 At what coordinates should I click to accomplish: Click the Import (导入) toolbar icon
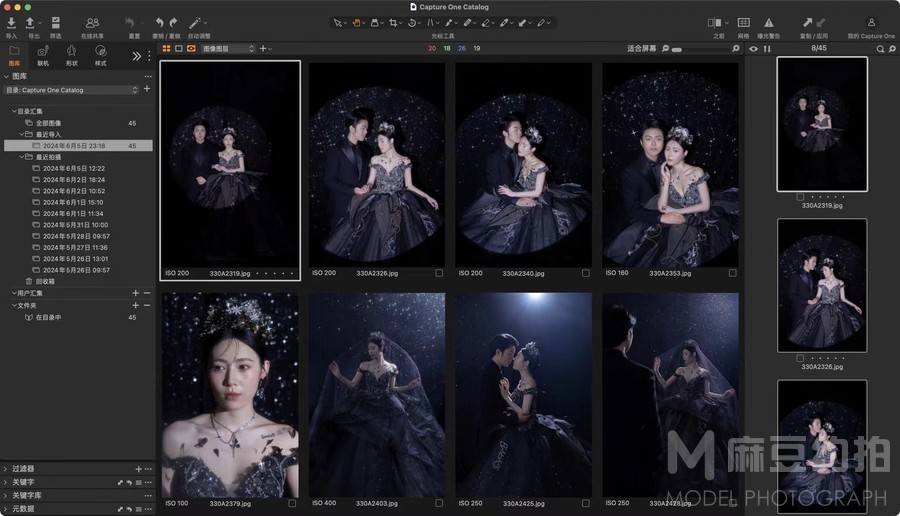tap(11, 23)
